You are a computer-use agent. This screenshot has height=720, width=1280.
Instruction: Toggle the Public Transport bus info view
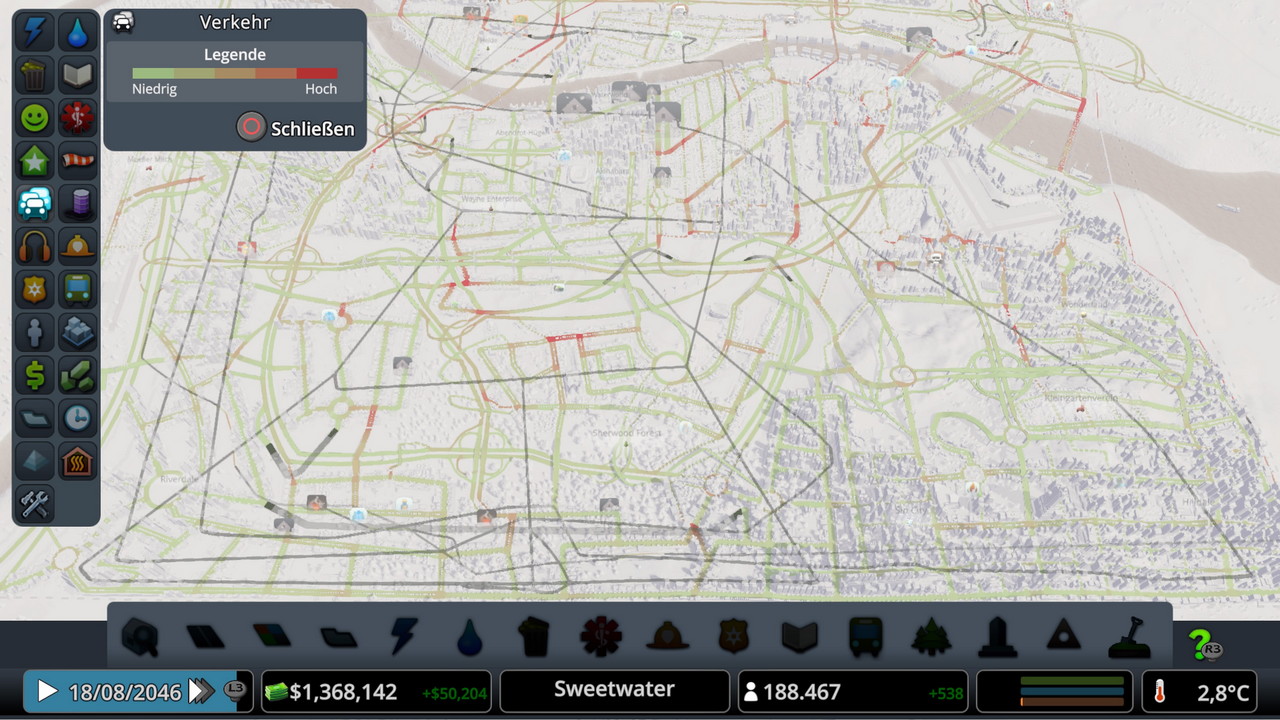(x=78, y=289)
